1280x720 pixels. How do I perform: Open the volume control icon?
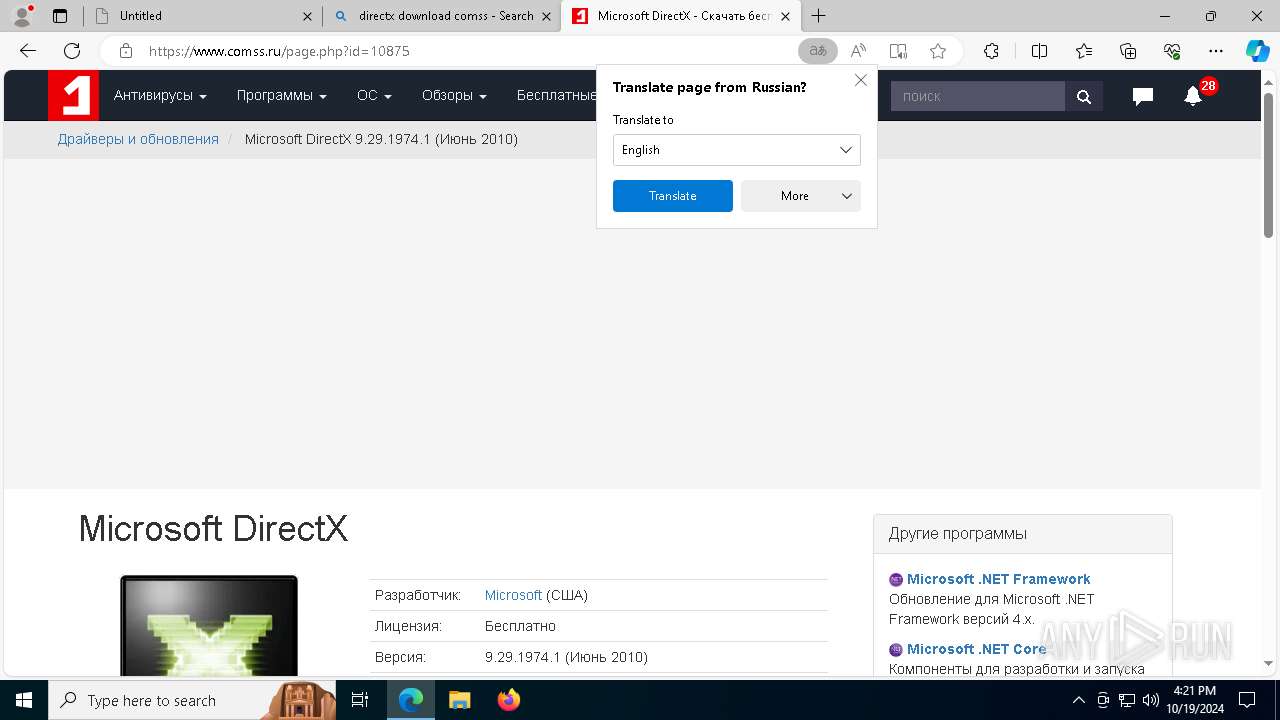(x=1151, y=700)
